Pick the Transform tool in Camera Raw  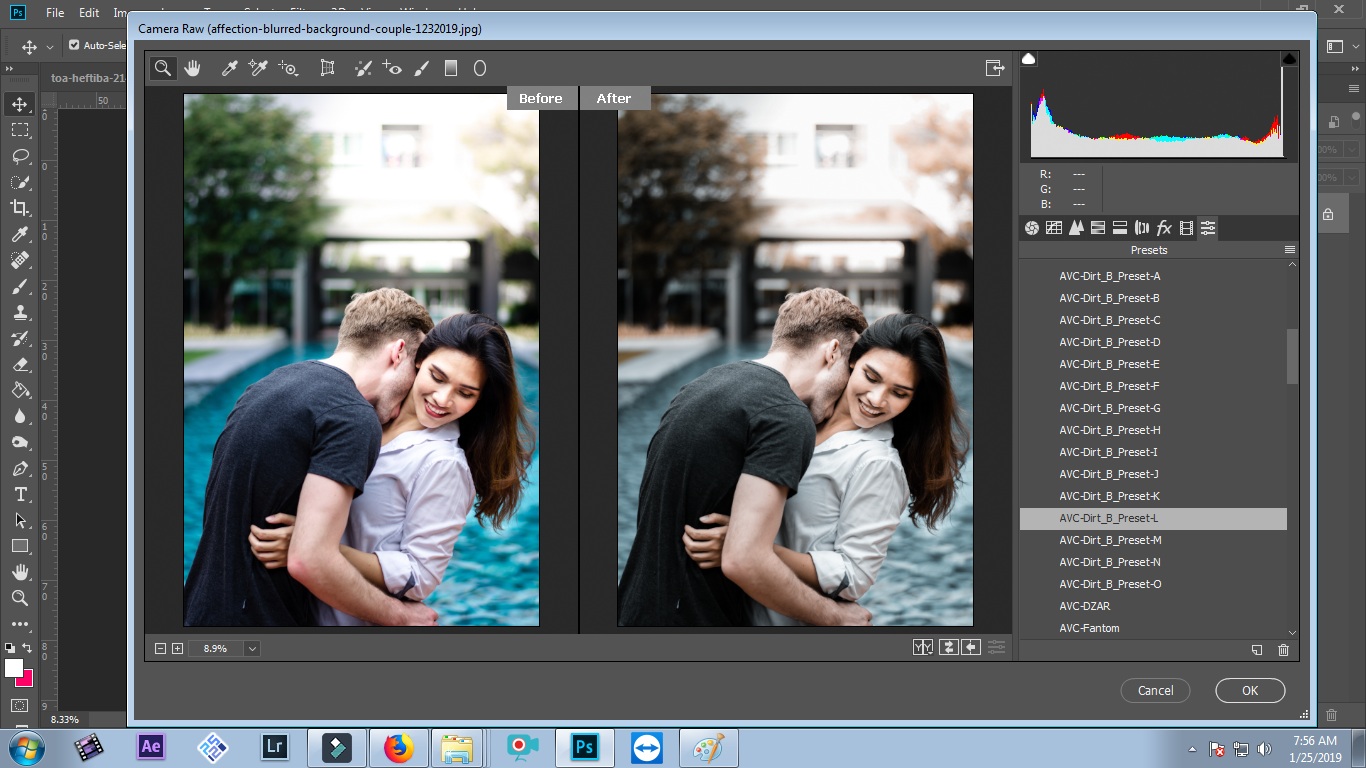(327, 68)
